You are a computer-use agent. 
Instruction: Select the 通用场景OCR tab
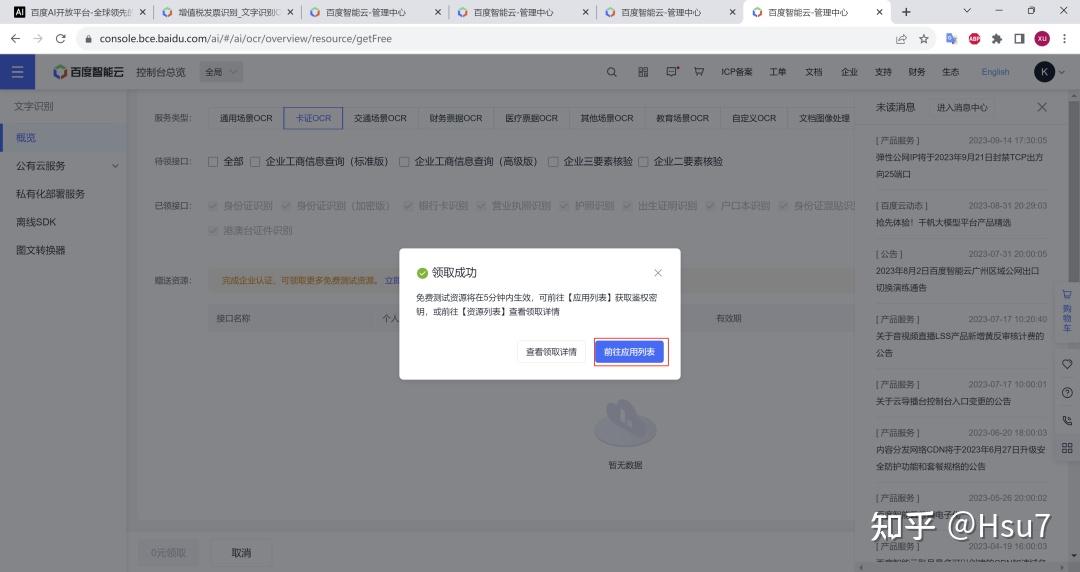(246, 118)
